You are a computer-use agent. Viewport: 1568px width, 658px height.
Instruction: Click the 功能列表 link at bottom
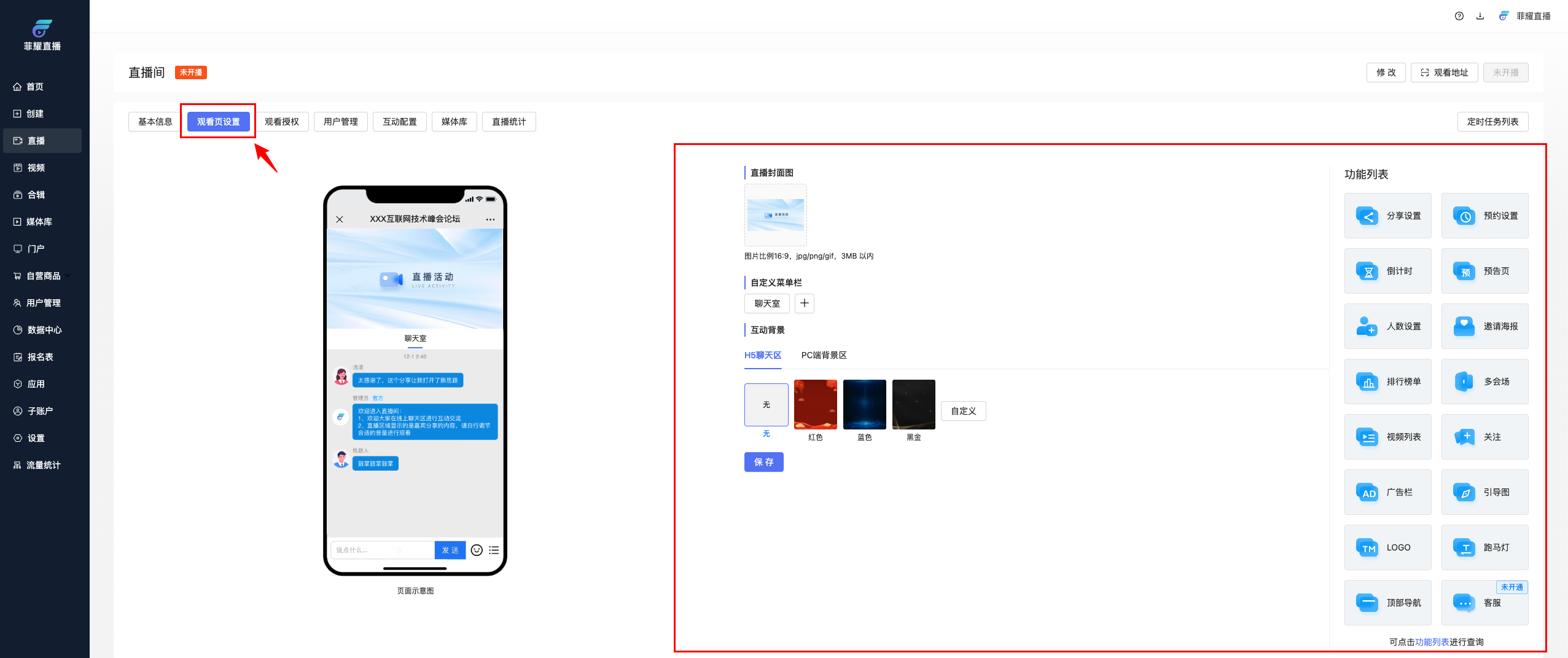pos(1432,642)
